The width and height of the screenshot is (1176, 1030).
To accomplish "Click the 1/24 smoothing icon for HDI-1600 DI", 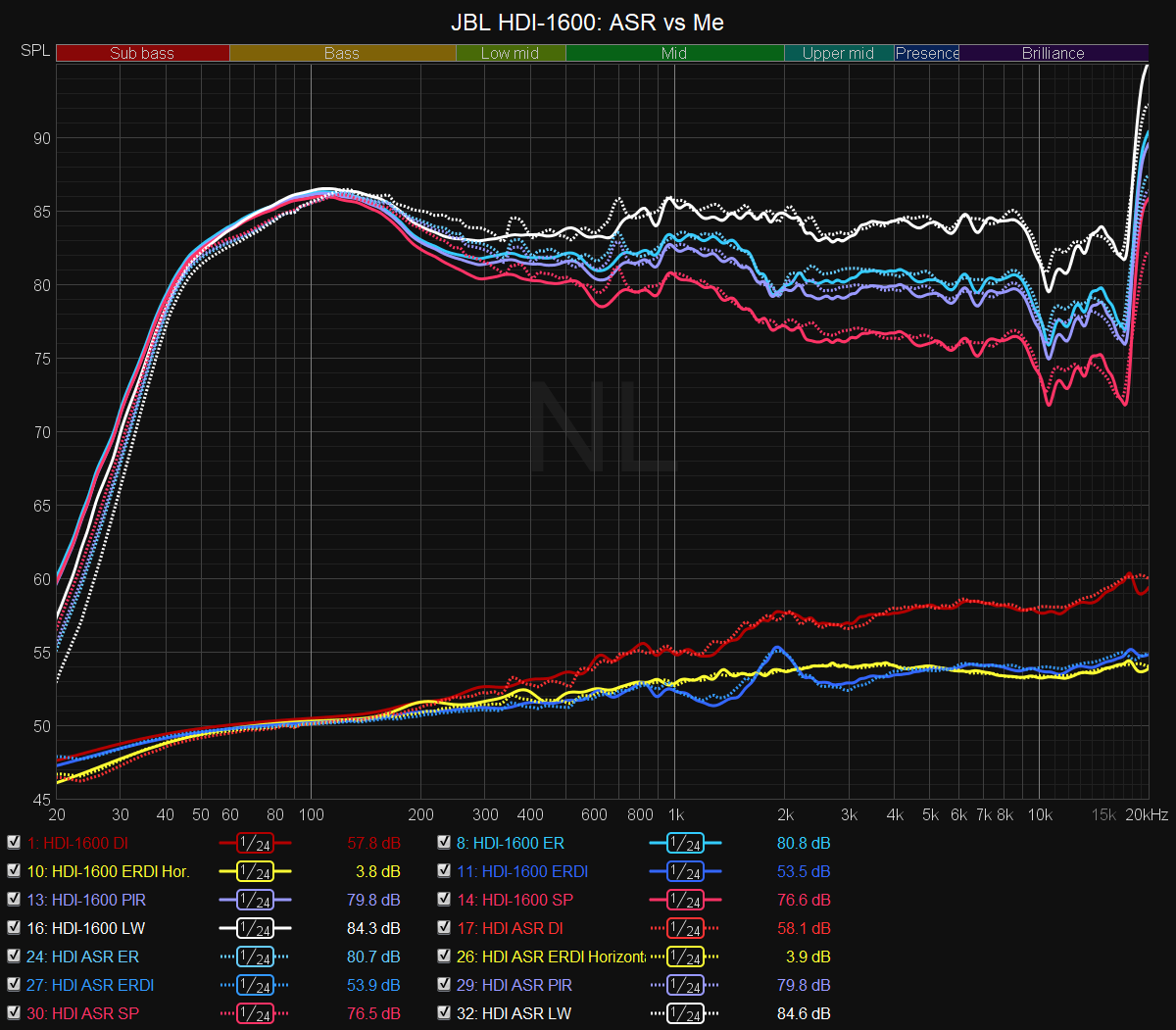I will coord(255,843).
